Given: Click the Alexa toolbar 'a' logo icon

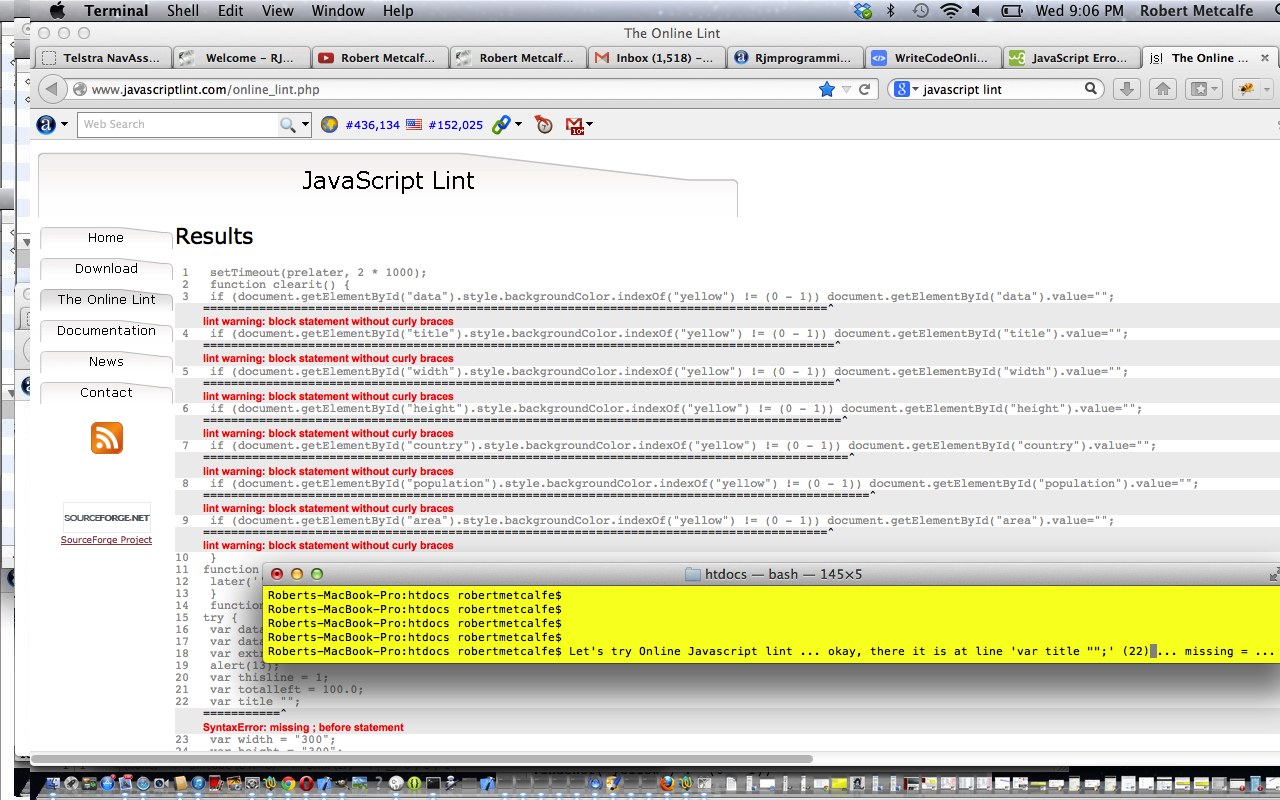Looking at the screenshot, I should click(46, 125).
